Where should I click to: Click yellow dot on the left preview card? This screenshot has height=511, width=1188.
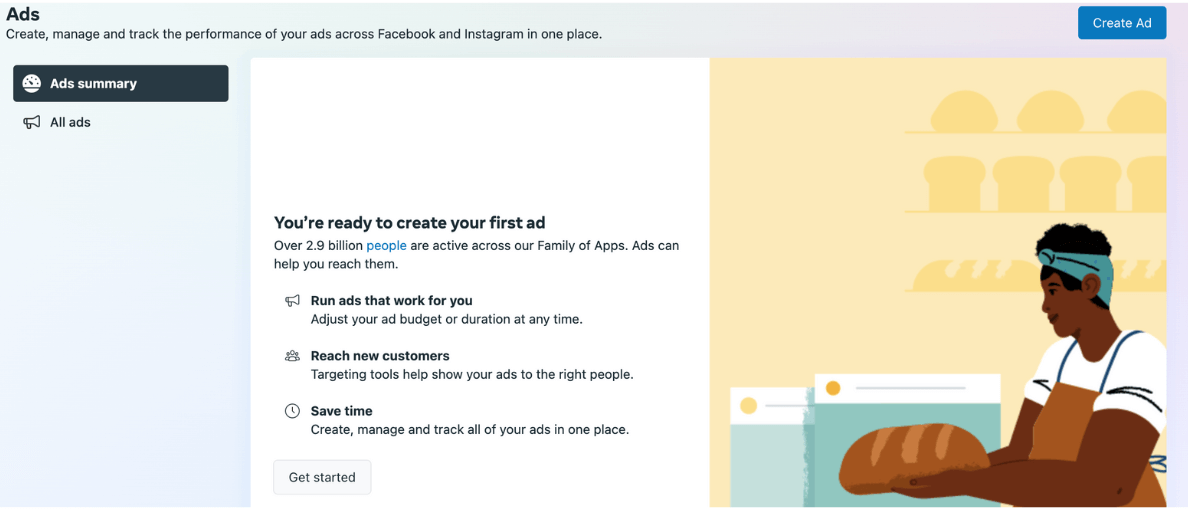point(748,405)
